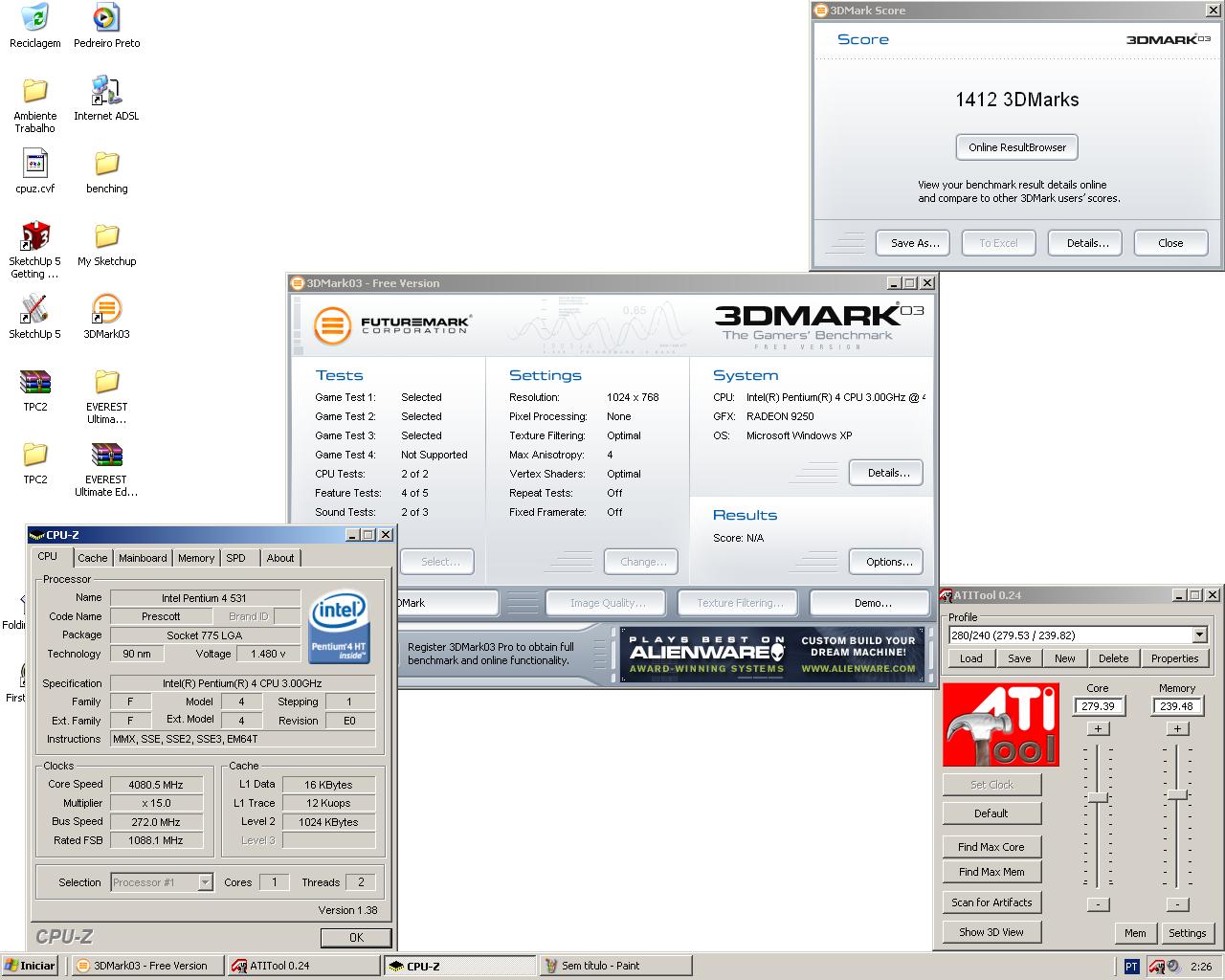Click the Memory clock value field
The image size is (1225, 980).
pos(1177,706)
